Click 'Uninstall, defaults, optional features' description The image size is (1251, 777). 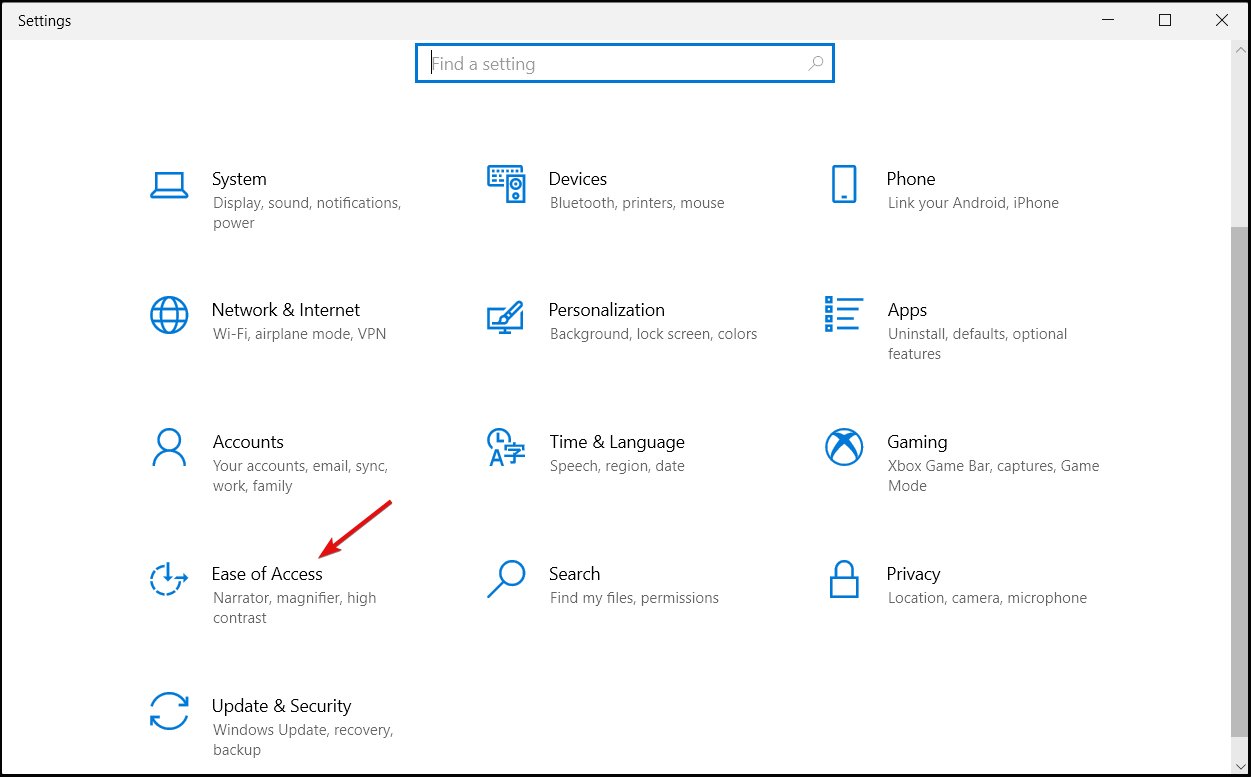(978, 344)
